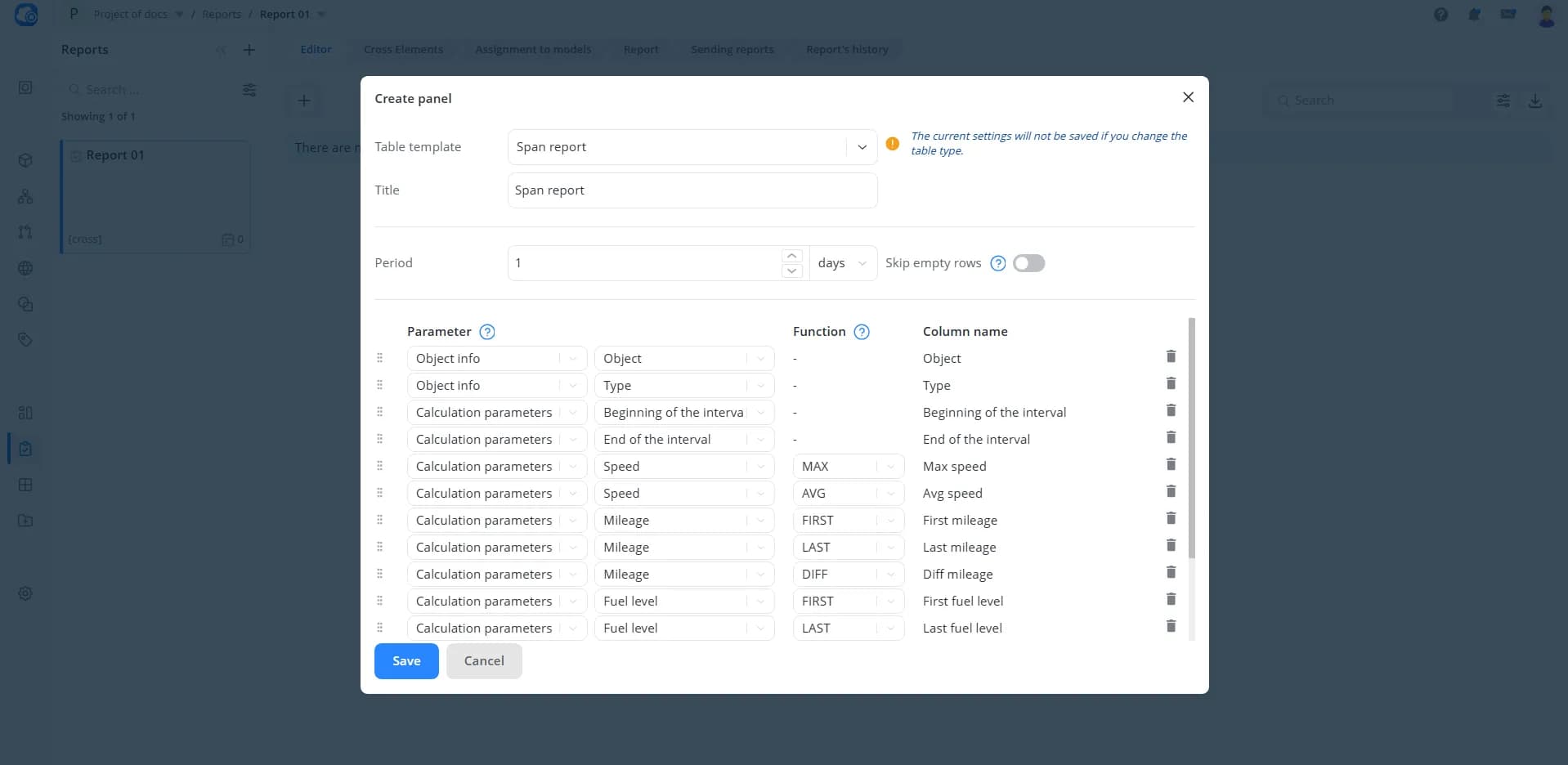Open the app logo home icon
This screenshot has width=1568, height=765.
(26, 14)
